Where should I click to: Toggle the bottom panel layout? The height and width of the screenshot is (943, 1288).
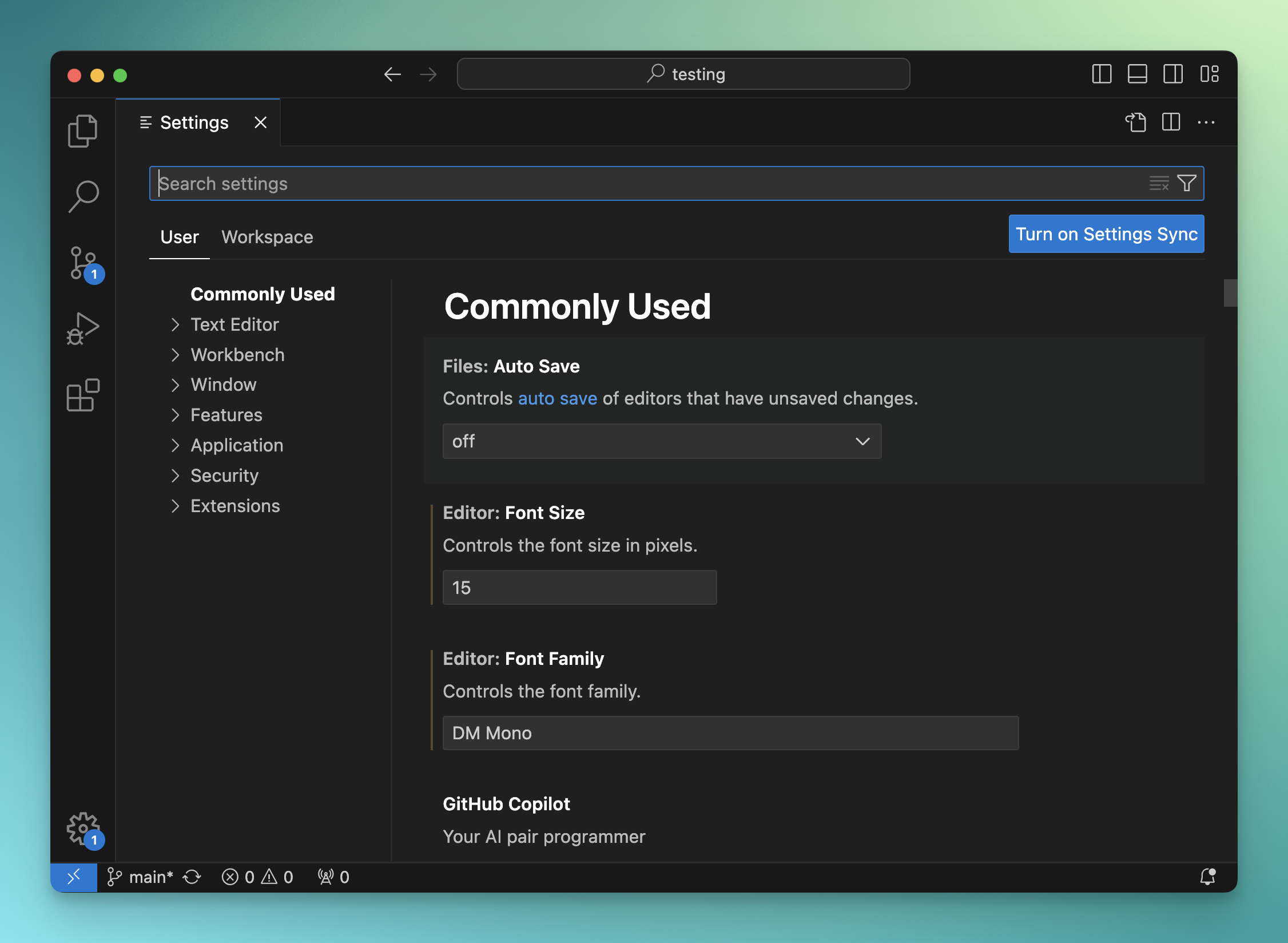point(1137,74)
